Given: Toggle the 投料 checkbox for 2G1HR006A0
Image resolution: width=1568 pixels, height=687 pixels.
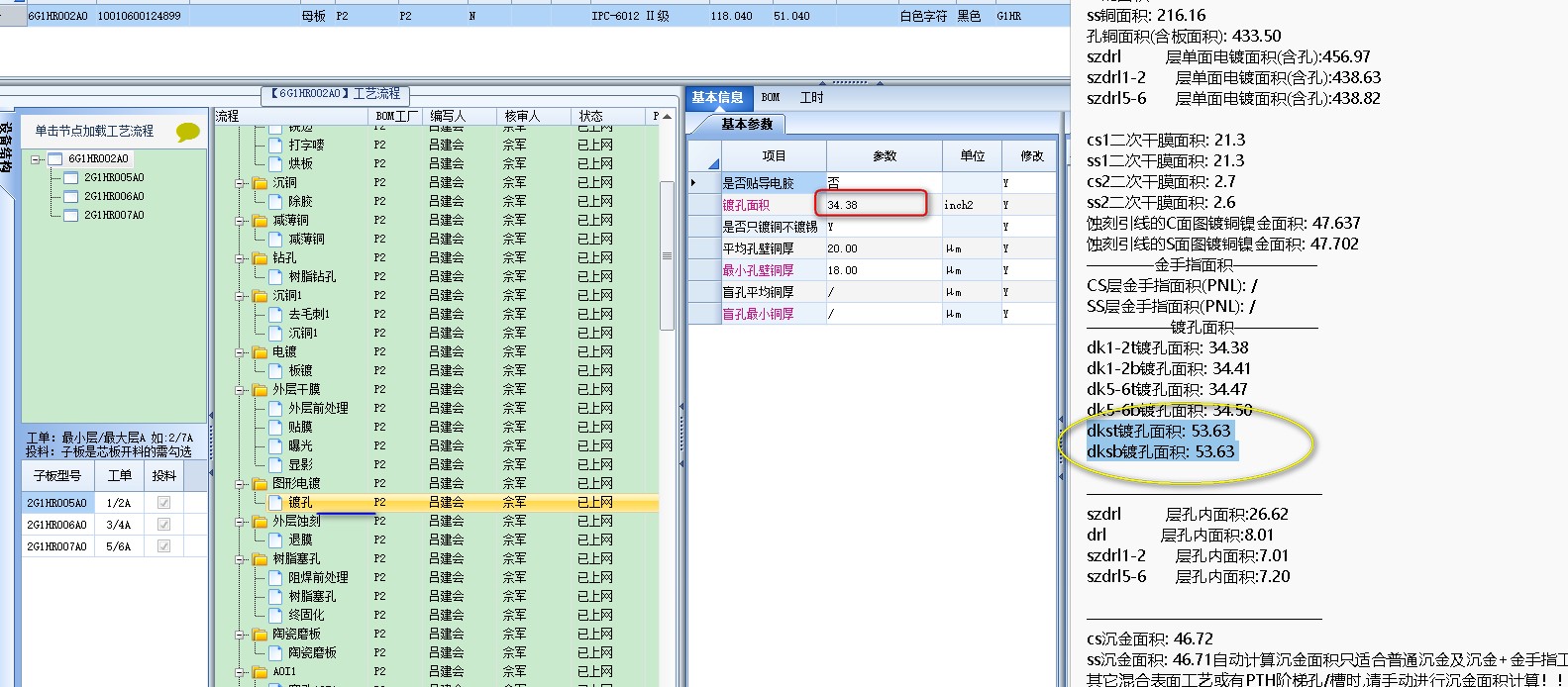Looking at the screenshot, I should pyautogui.click(x=164, y=525).
